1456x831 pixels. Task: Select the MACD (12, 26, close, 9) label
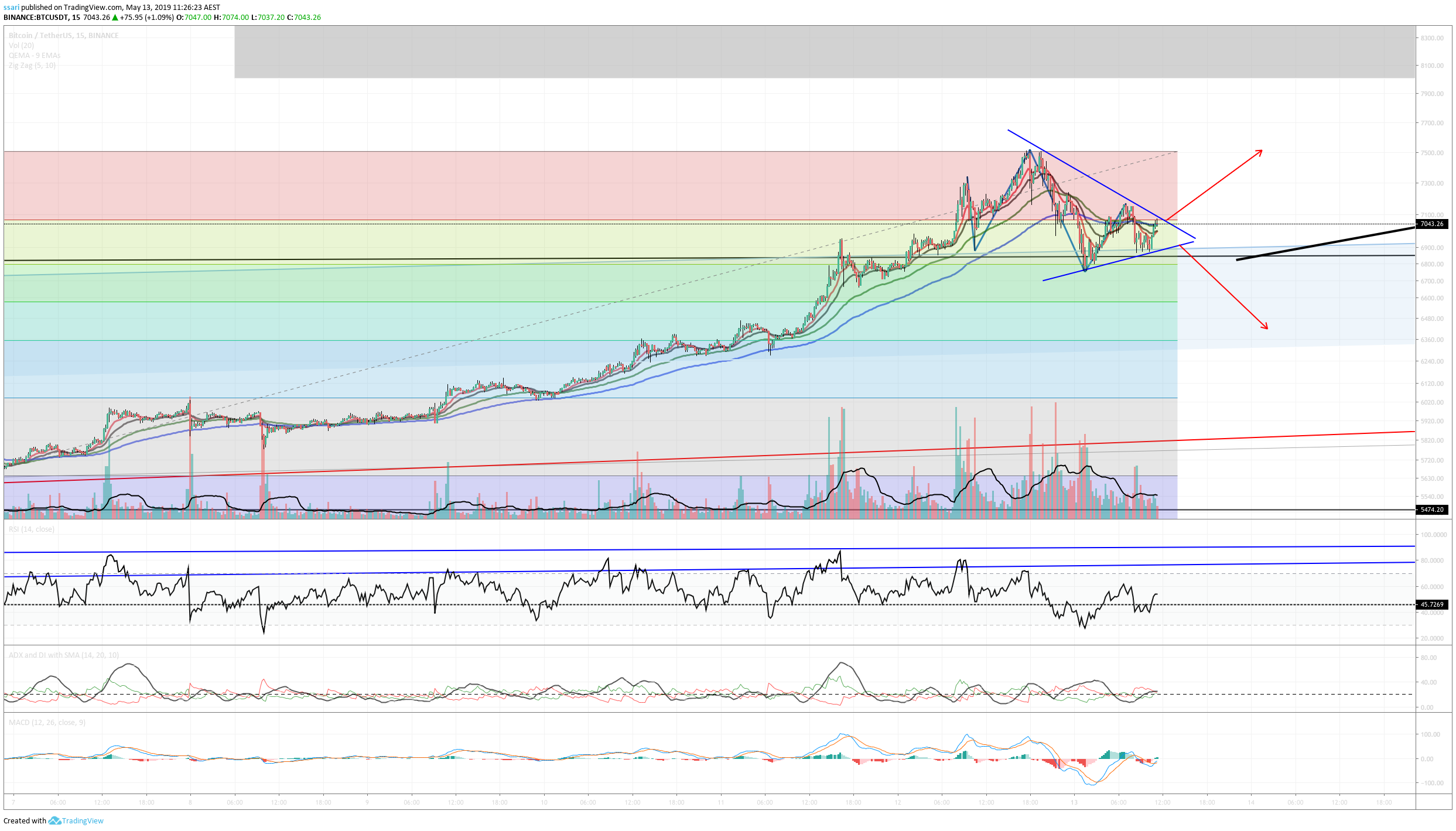pos(47,723)
